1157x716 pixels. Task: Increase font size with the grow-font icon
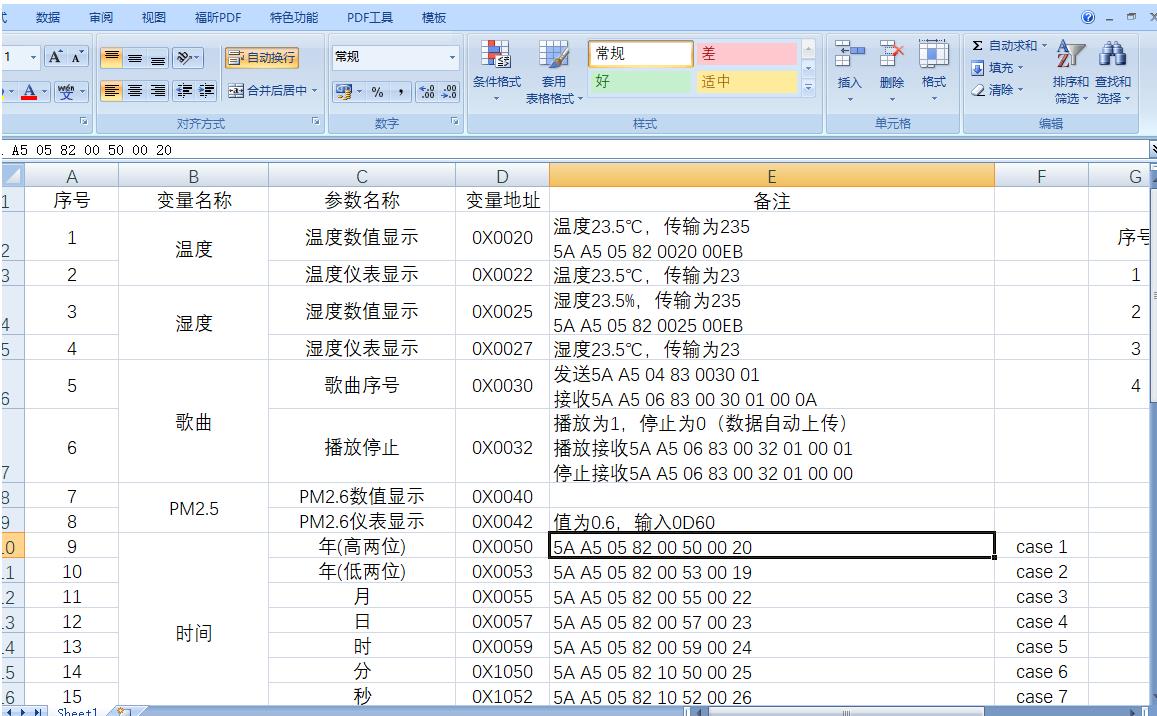click(56, 57)
